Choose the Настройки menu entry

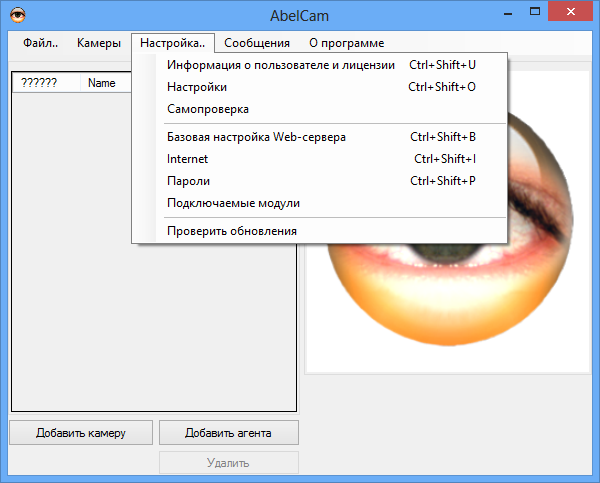[x=320, y=87]
